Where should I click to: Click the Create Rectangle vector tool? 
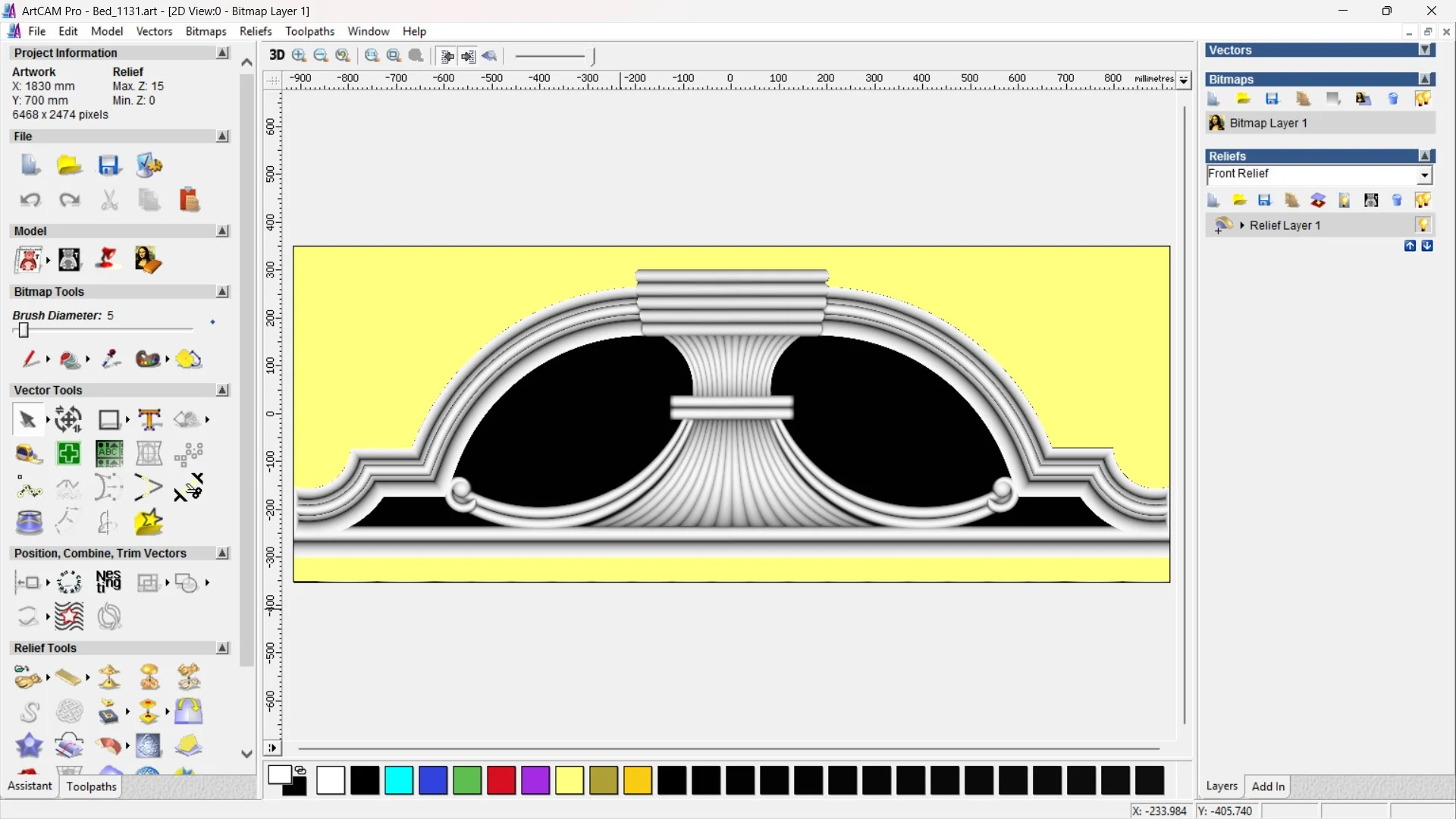(109, 419)
